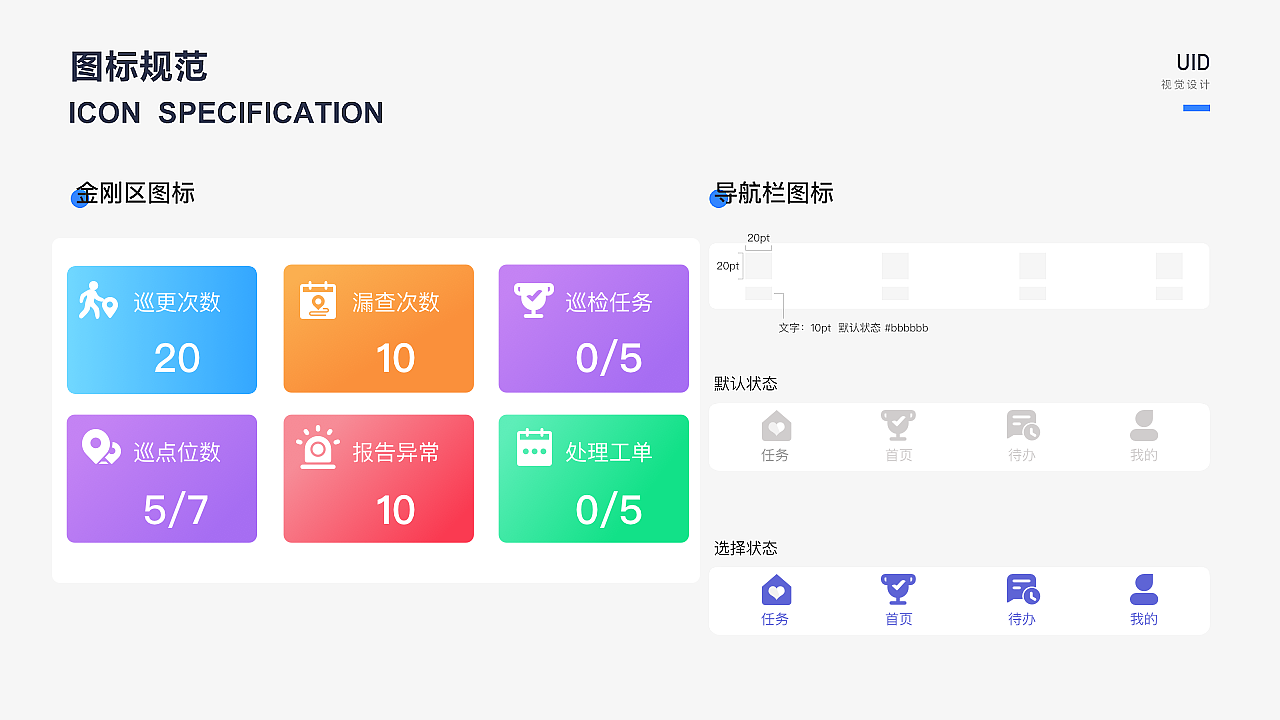This screenshot has width=1280, height=720.
Task: Select the purple 任务 tab label in 选择状态
Action: 775,619
